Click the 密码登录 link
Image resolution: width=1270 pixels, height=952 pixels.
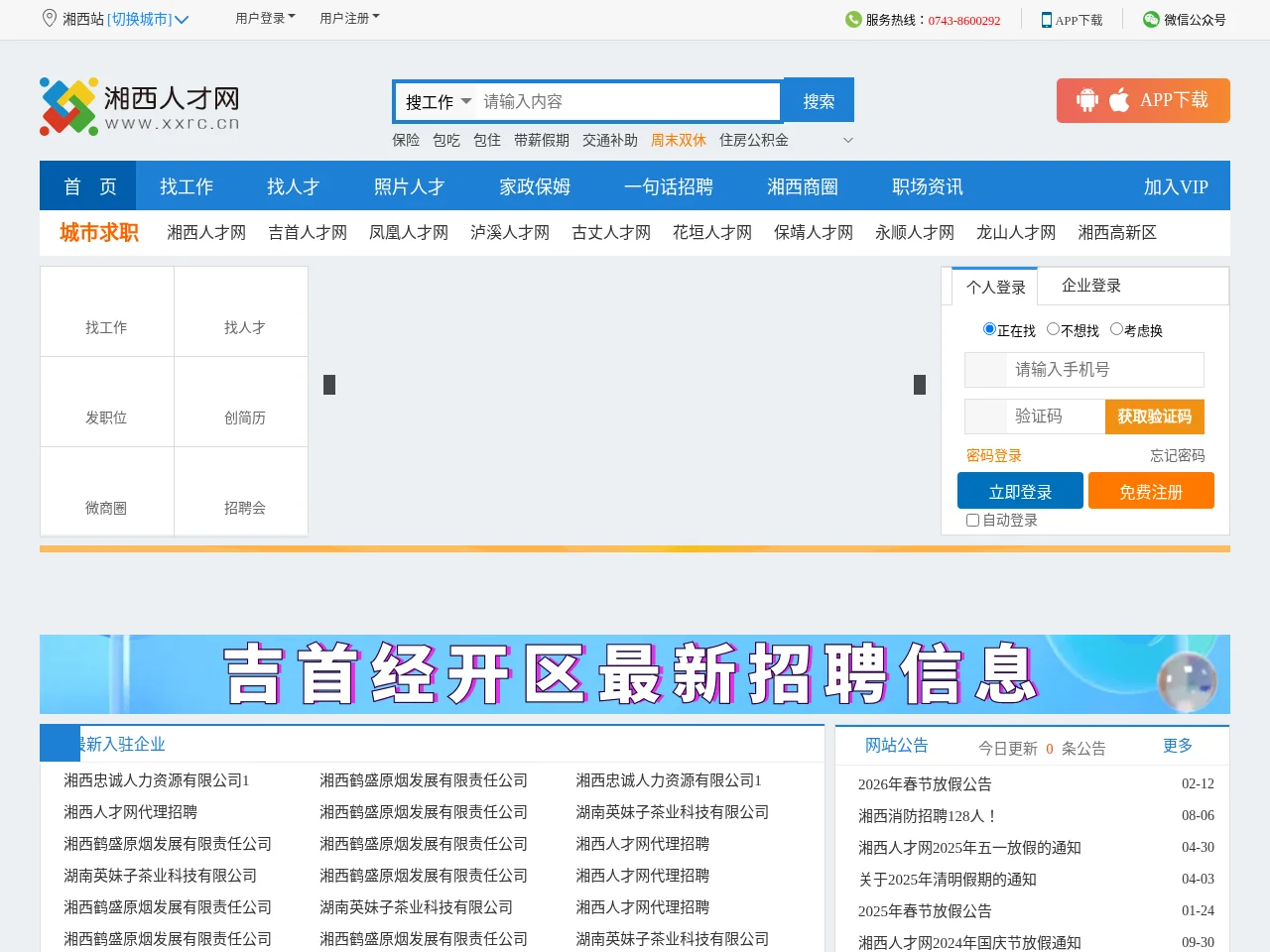pos(994,455)
